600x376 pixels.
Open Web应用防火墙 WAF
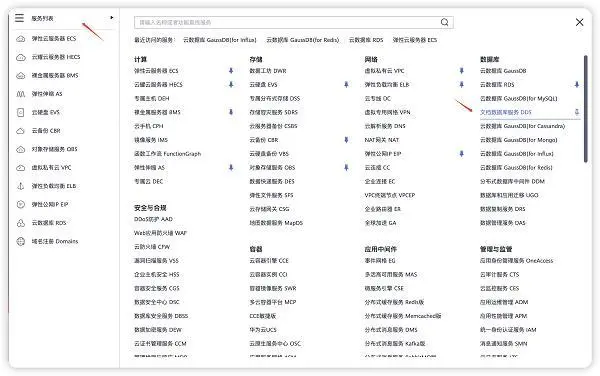click(160, 233)
